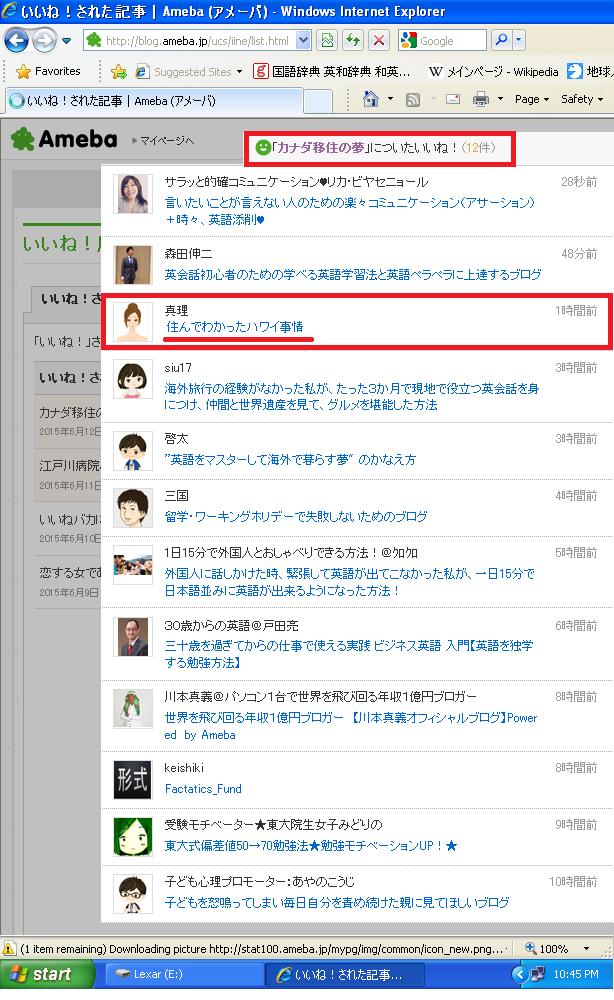Screen dimensions: 614x1000
Task: Open the search provider dropdown arrow
Action: point(518,40)
